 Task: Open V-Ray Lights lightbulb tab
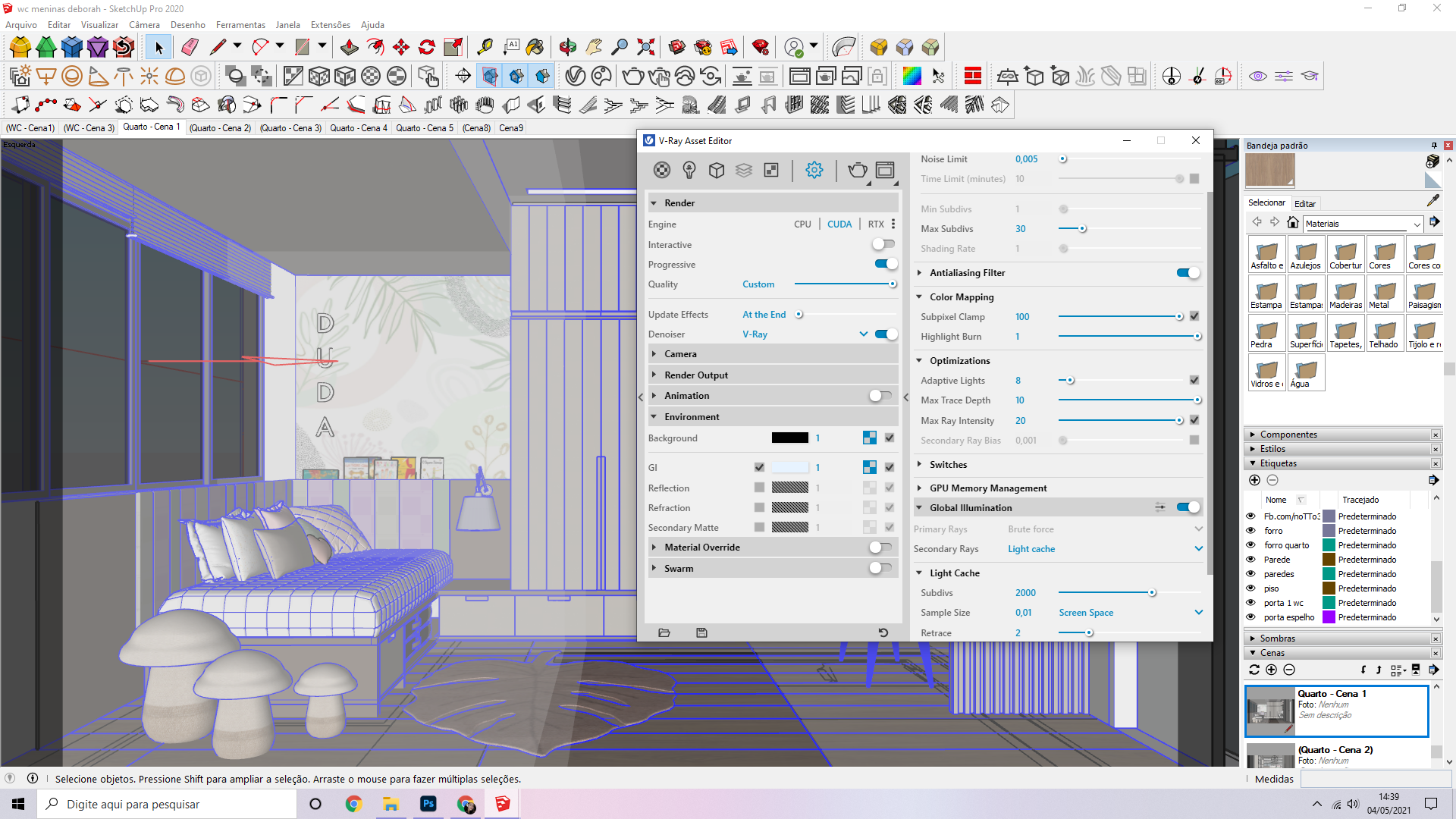[x=689, y=170]
